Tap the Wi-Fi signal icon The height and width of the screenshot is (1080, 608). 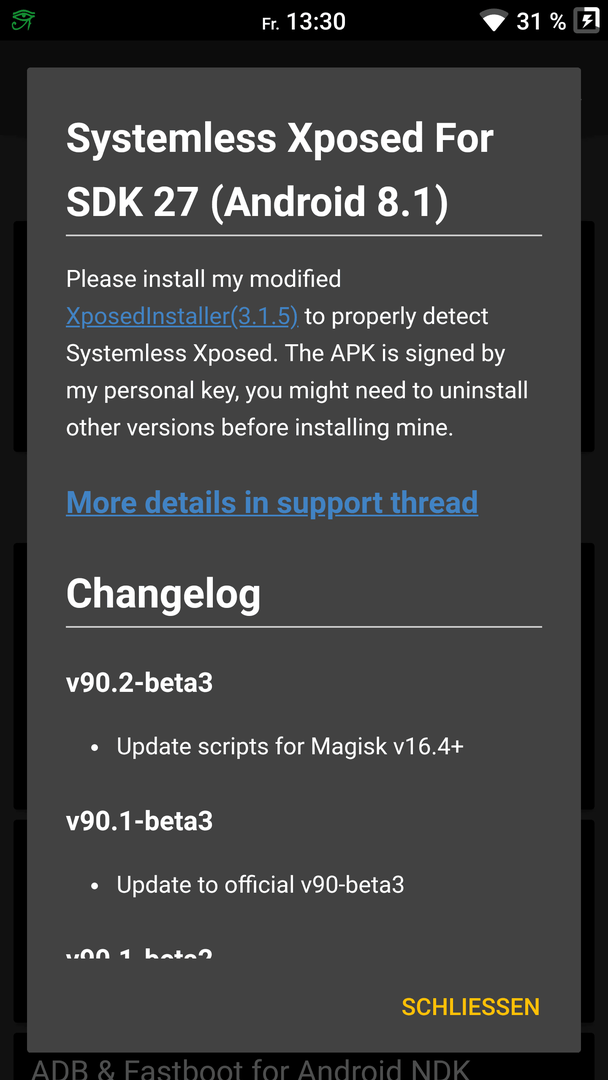[x=494, y=21]
